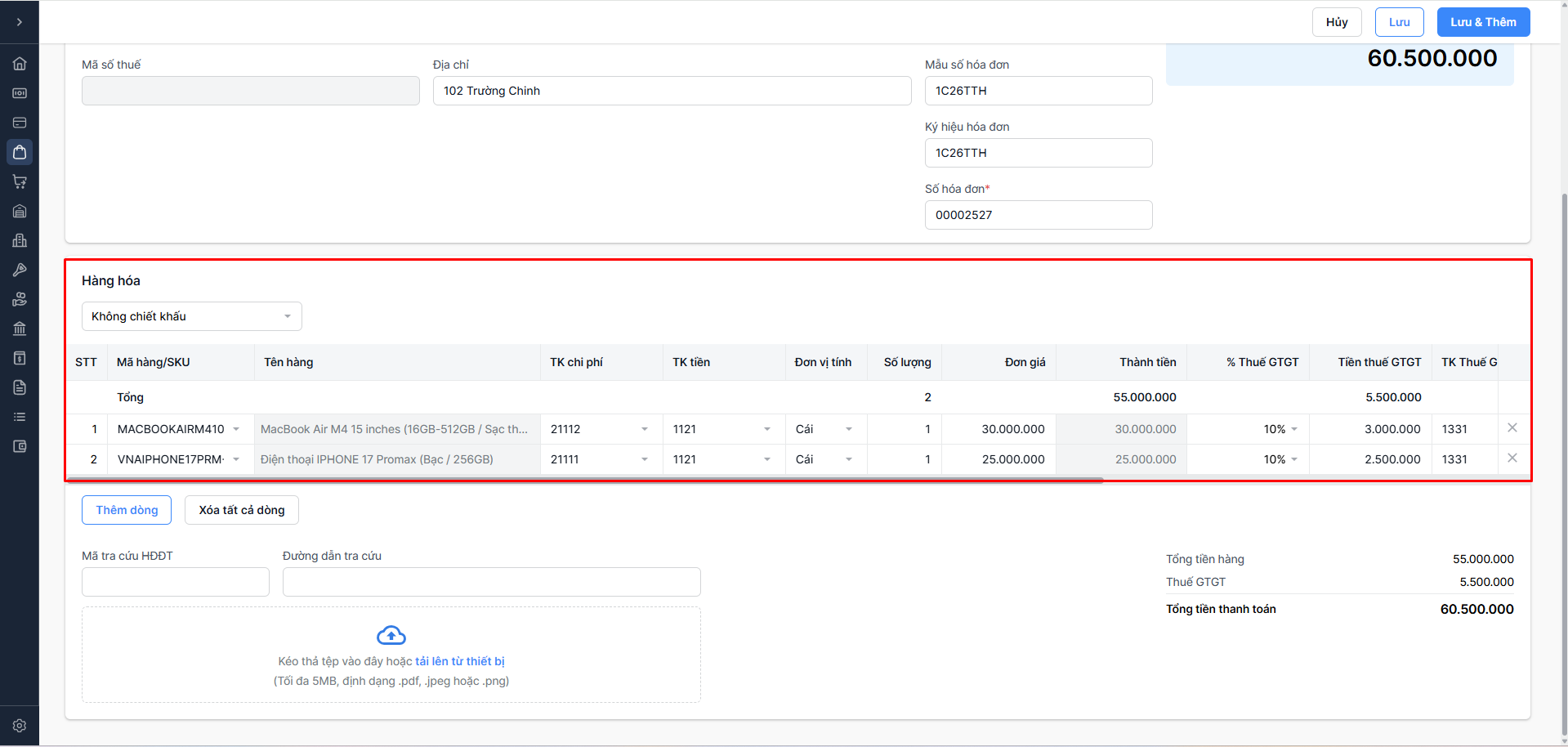Viewport: 1568px width, 747px height.
Task: Open the bank building sidebar icon
Action: click(x=20, y=329)
